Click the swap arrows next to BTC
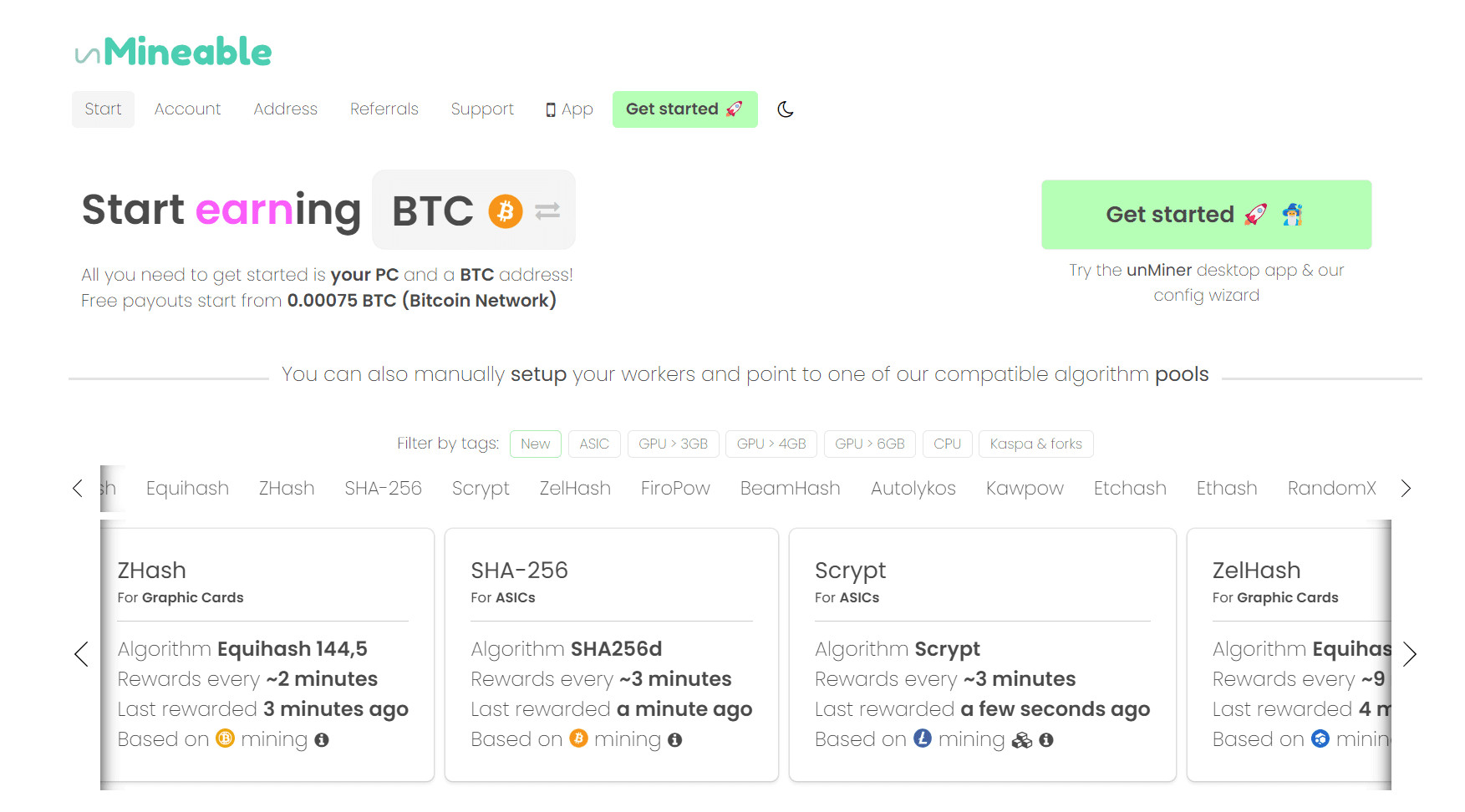This screenshot has height=812, width=1465. click(547, 211)
